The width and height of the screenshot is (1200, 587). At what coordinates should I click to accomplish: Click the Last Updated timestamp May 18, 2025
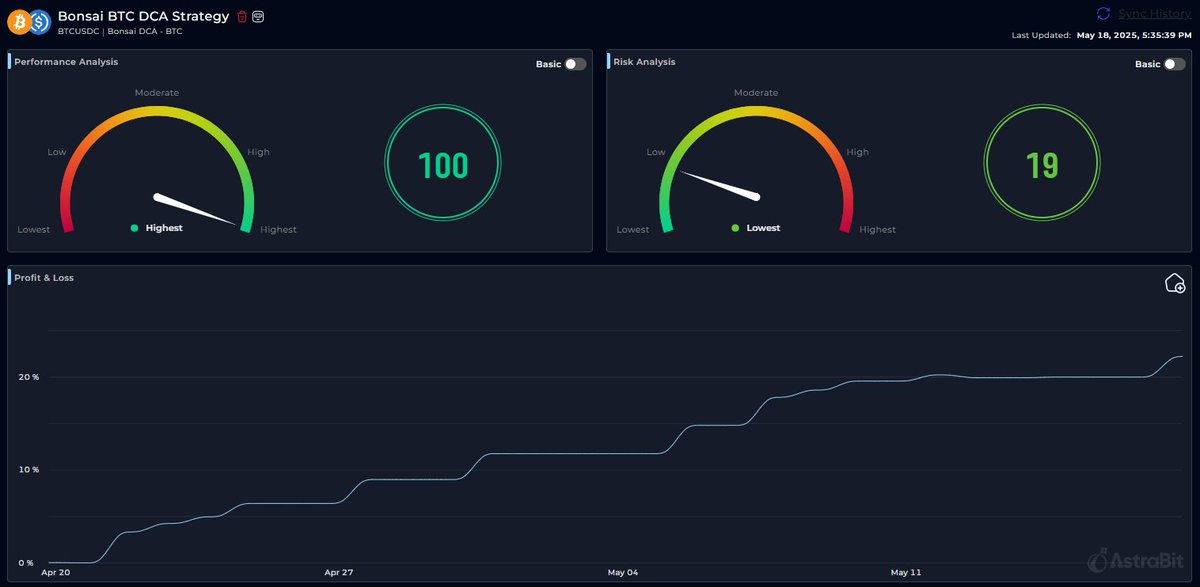pyautogui.click(x=1133, y=35)
